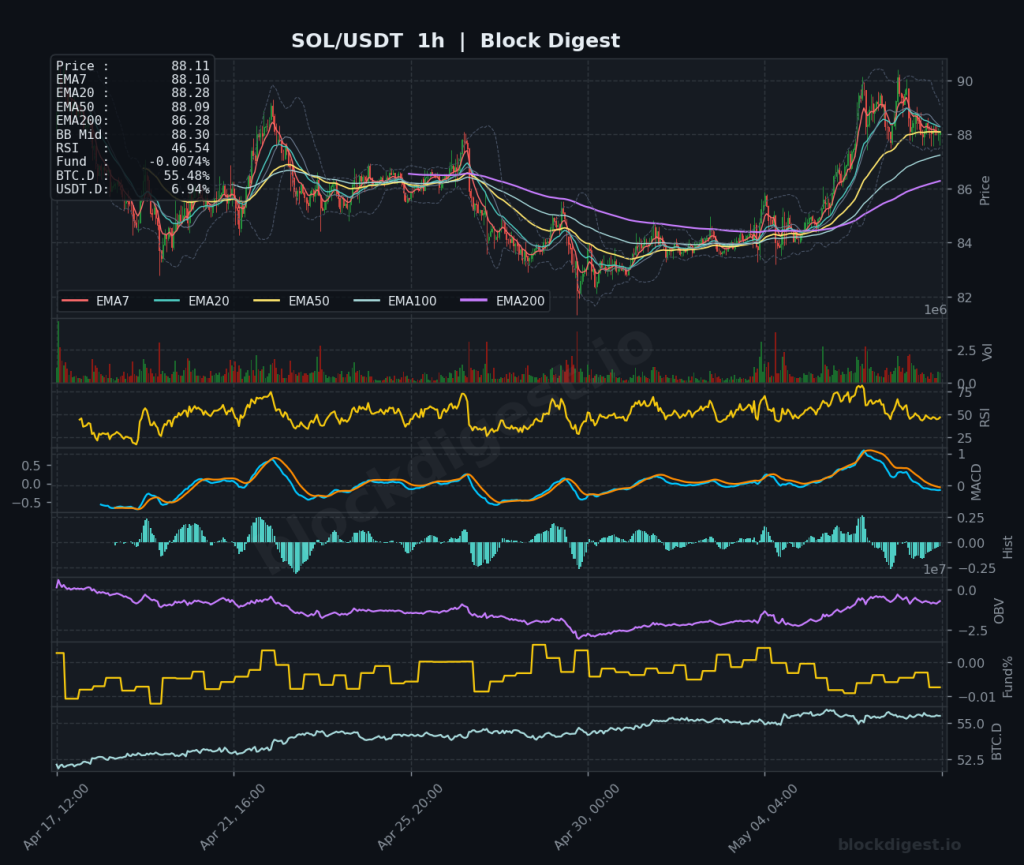Click the RSI panel axis label
The image size is (1024, 865).
pyautogui.click(x=985, y=417)
